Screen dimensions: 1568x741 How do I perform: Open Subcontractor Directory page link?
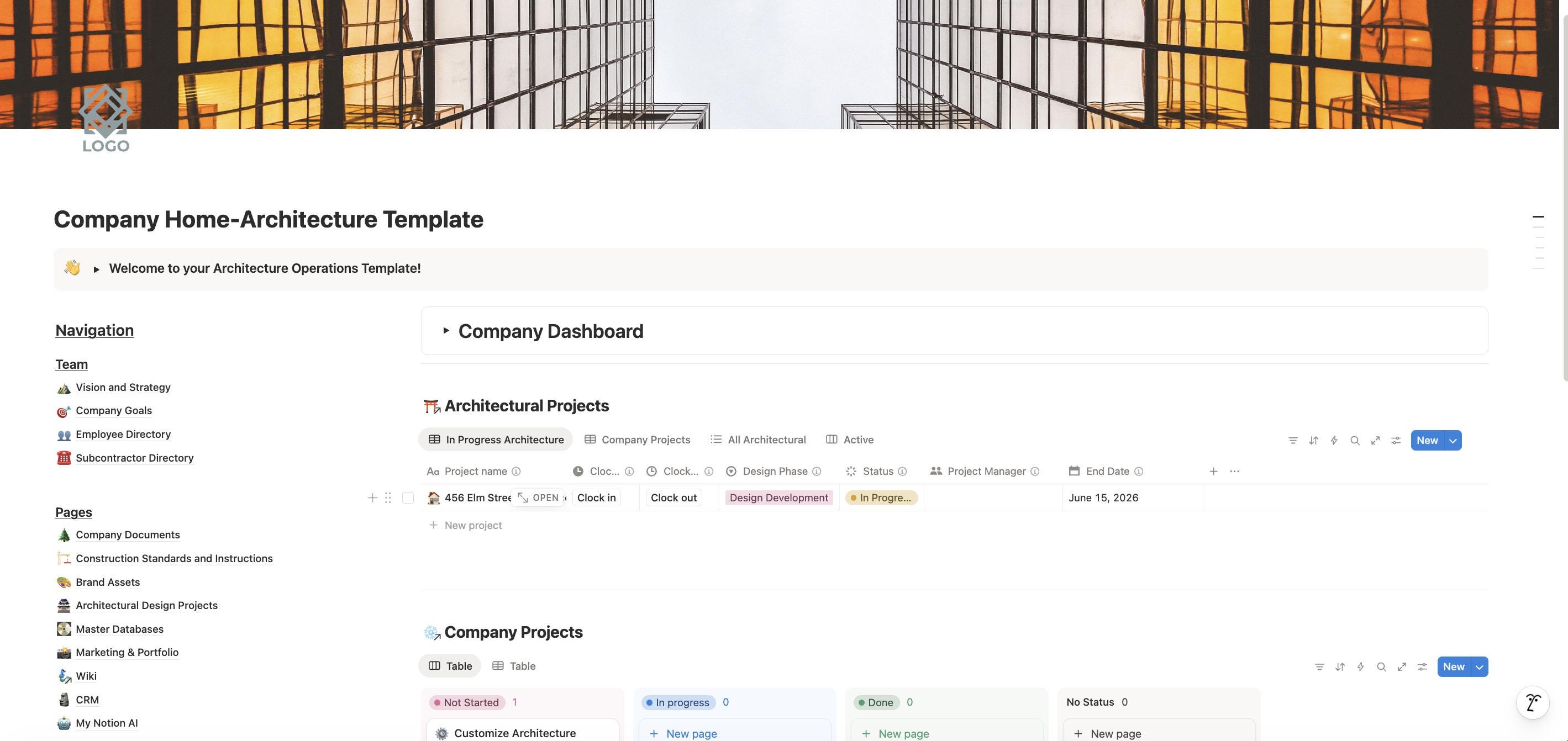tap(134, 458)
